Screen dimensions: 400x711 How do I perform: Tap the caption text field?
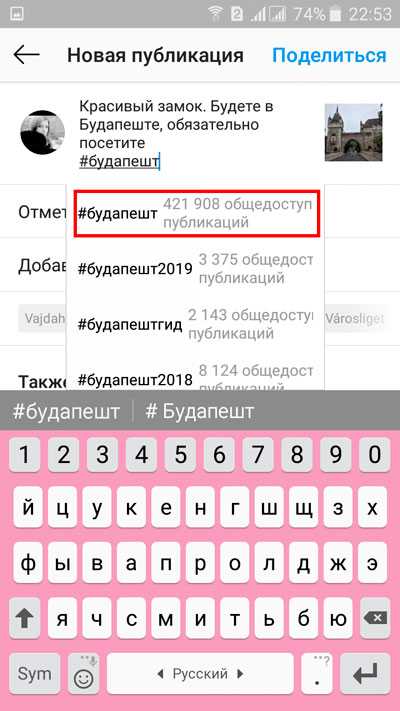(x=195, y=134)
